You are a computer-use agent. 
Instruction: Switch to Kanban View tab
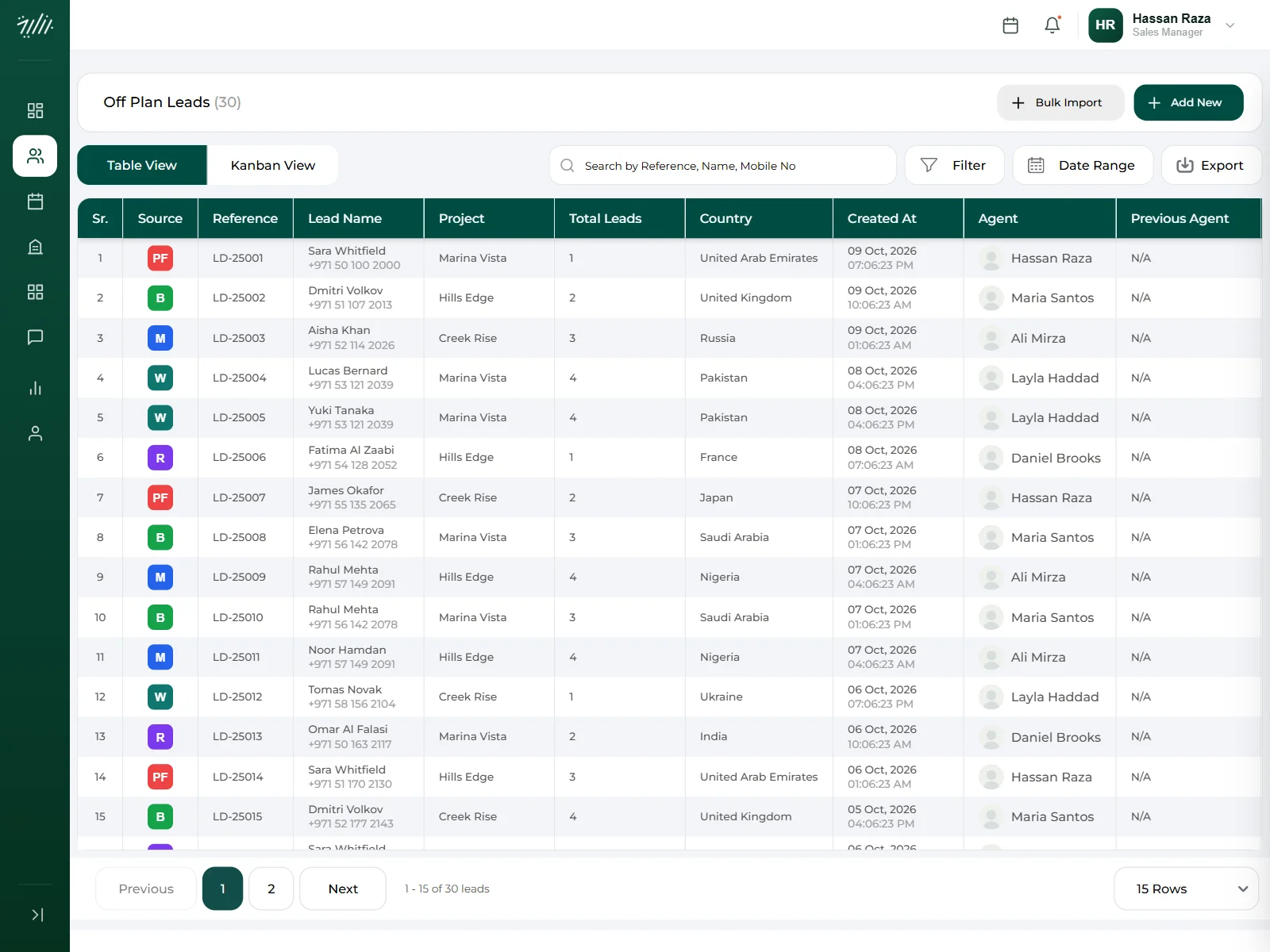[x=273, y=165]
